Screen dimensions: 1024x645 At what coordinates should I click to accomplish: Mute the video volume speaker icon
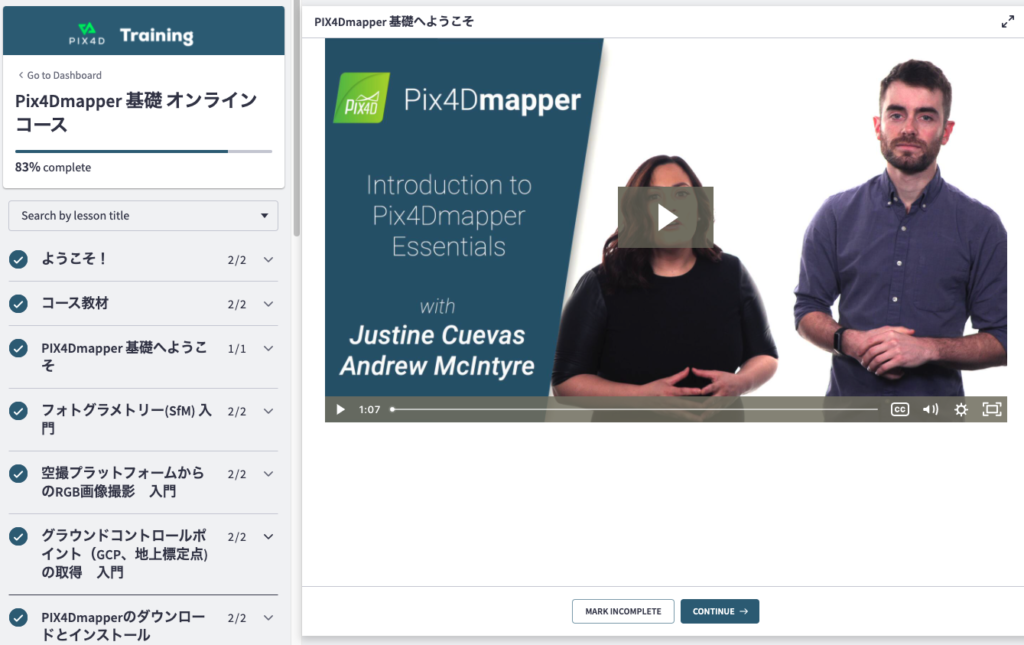(x=930, y=409)
